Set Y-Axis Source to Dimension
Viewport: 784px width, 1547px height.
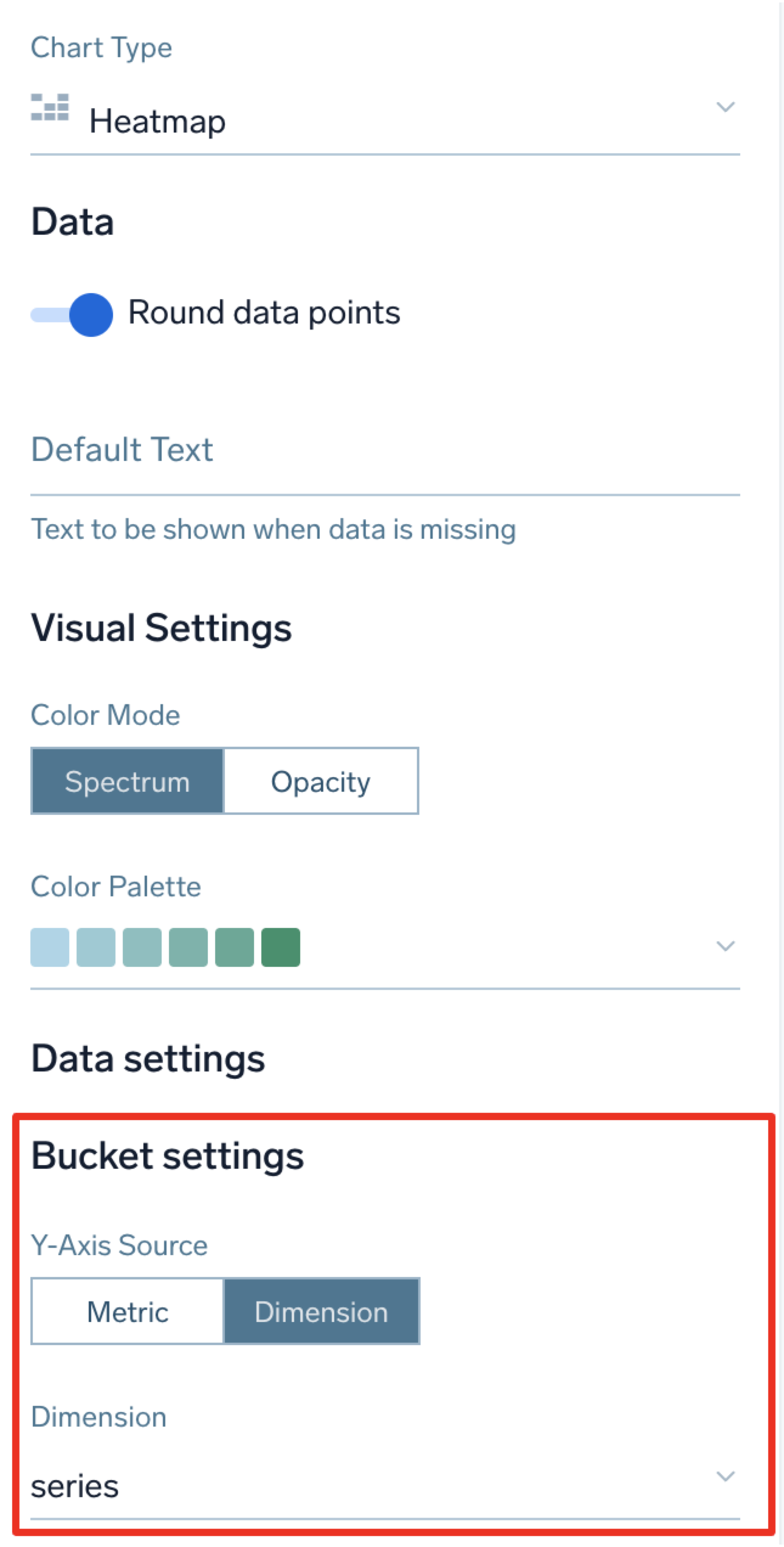(x=322, y=1312)
